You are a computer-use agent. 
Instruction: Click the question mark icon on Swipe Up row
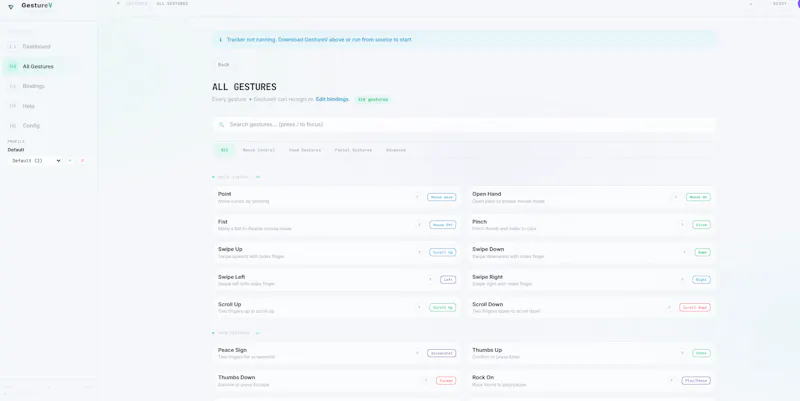pos(419,252)
